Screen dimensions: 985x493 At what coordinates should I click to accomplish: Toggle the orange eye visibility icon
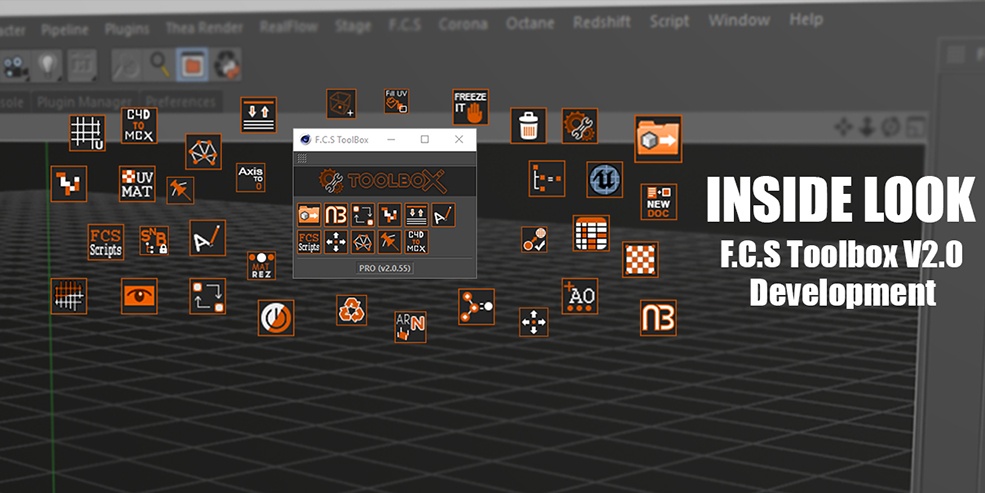[x=139, y=296]
